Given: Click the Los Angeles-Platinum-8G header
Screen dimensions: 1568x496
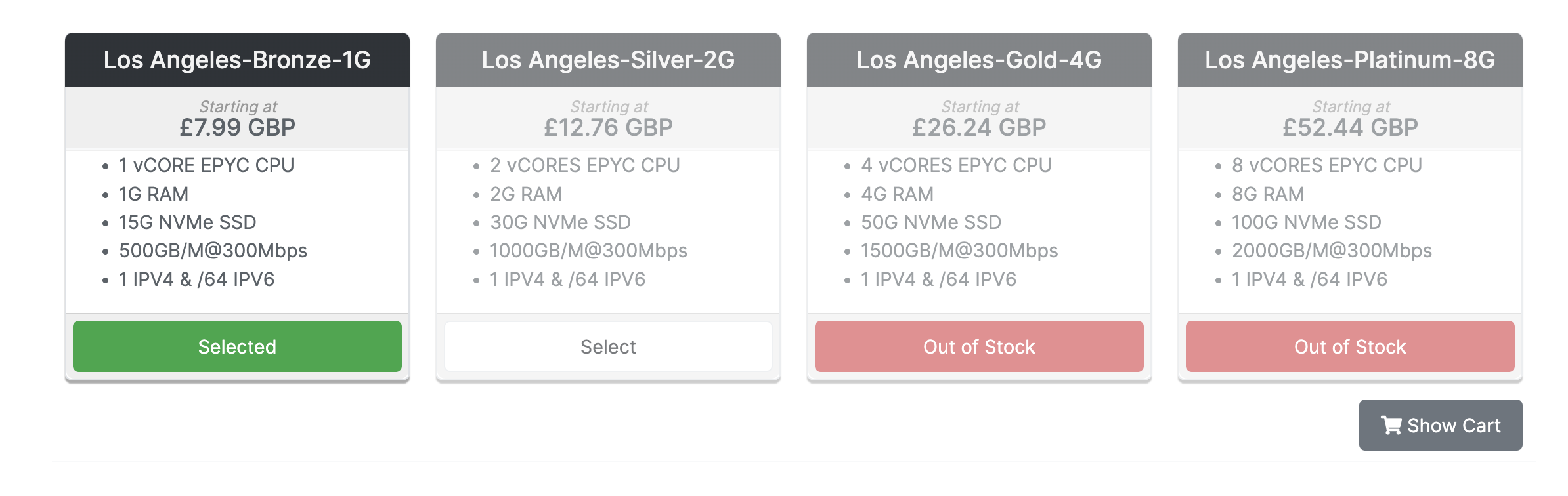Looking at the screenshot, I should (1349, 60).
